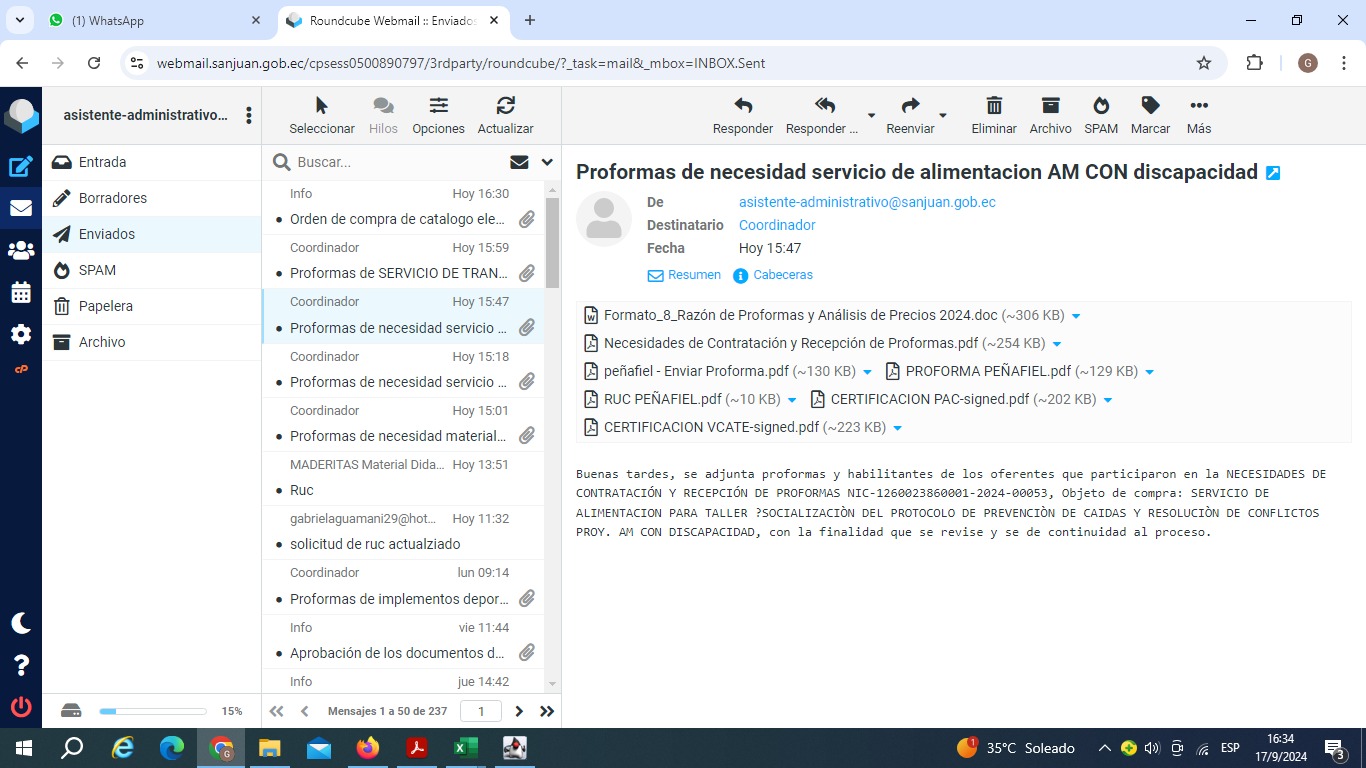Open message in new window icon
This screenshot has height=768, width=1366.
coord(1273,173)
